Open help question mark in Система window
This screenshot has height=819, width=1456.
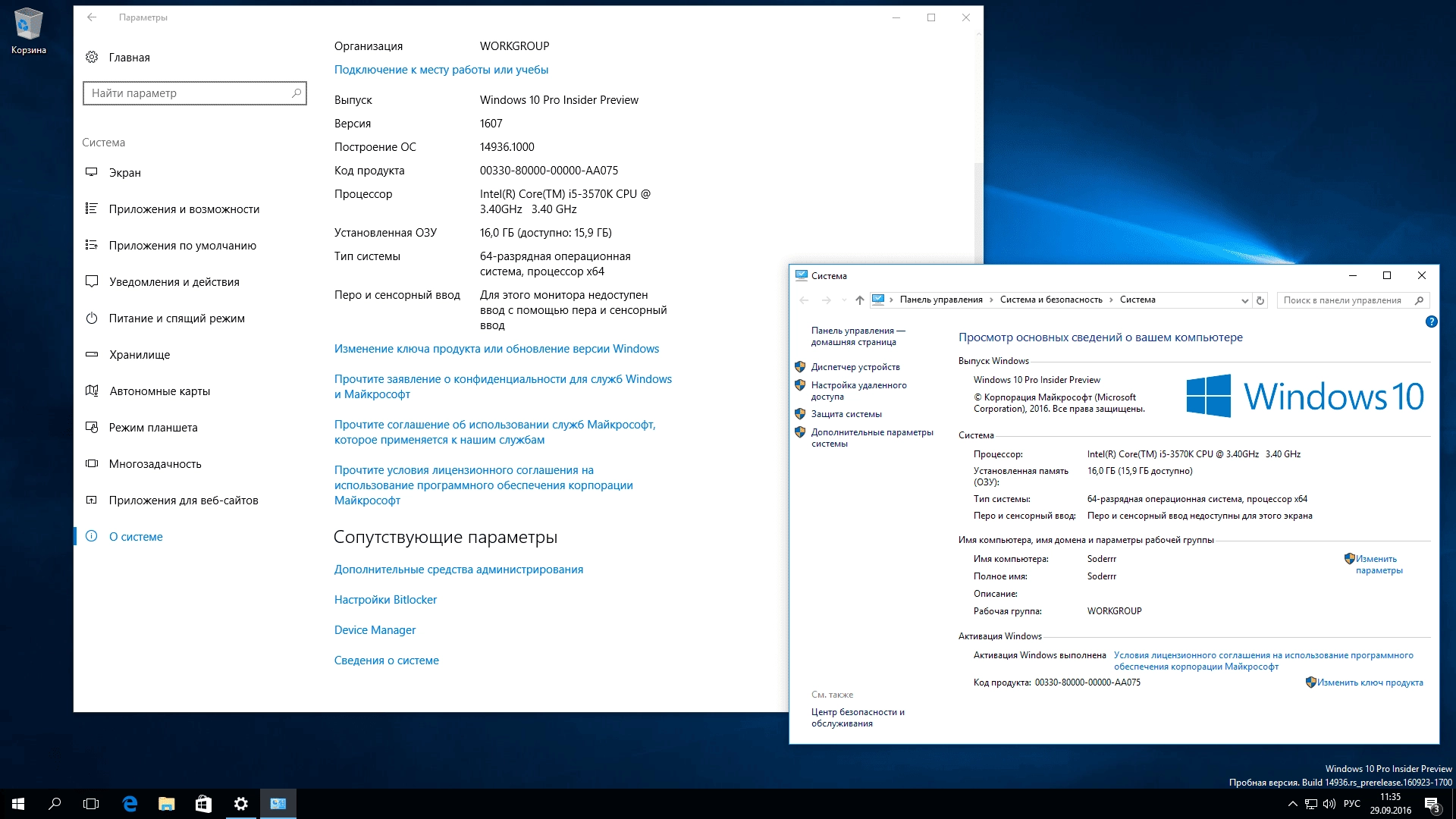point(1431,322)
